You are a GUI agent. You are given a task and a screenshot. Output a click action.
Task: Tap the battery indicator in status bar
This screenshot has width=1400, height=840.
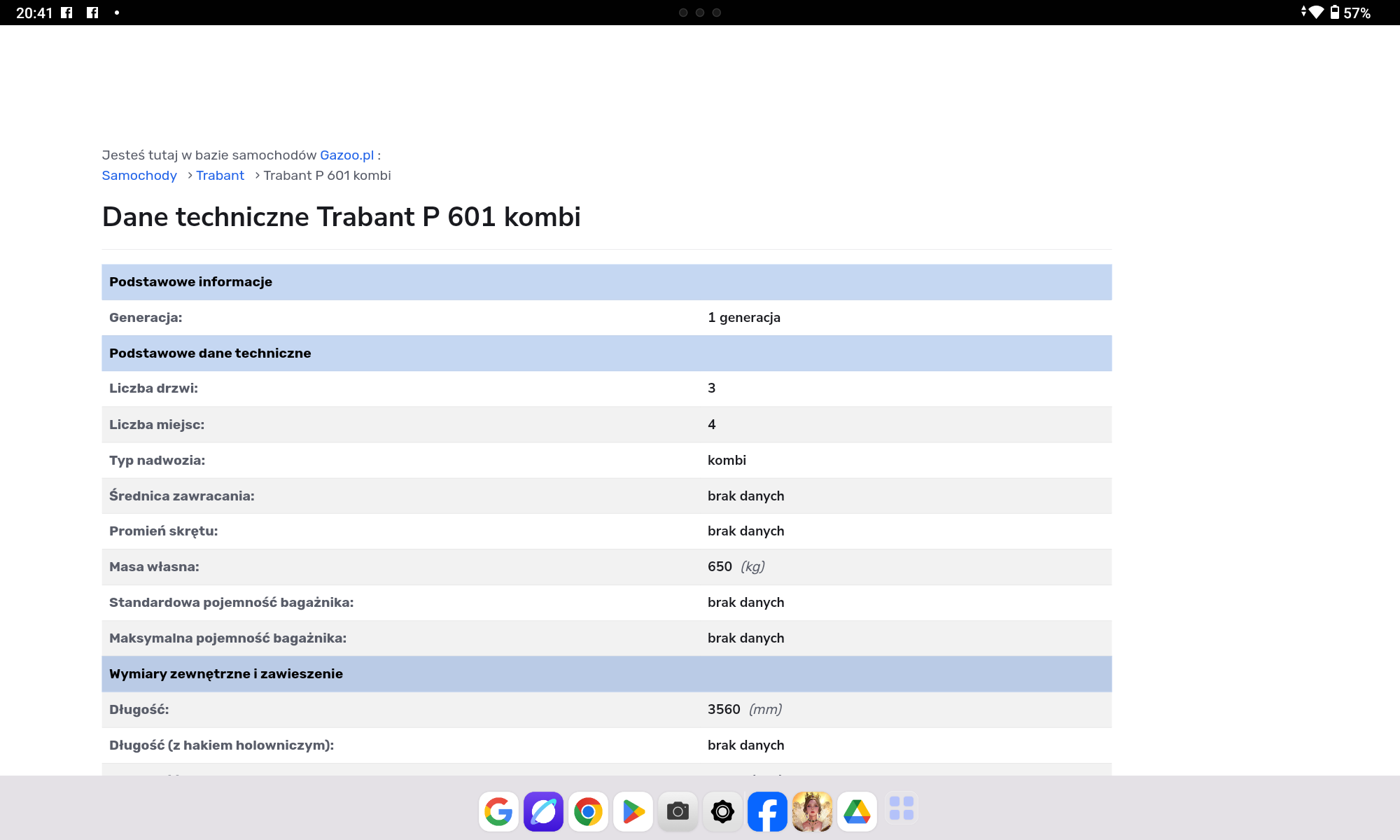point(1335,13)
